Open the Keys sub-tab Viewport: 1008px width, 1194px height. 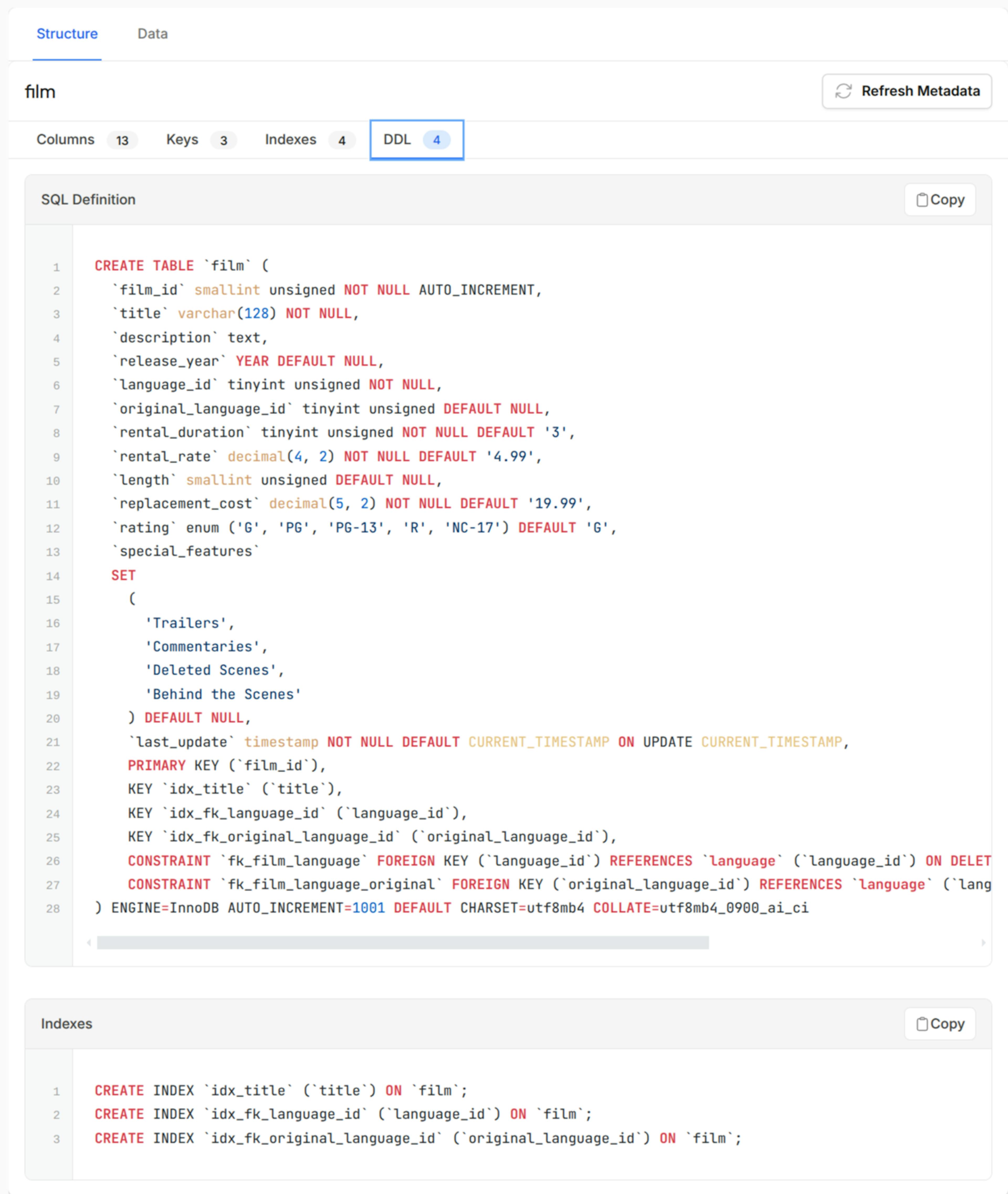(x=182, y=139)
